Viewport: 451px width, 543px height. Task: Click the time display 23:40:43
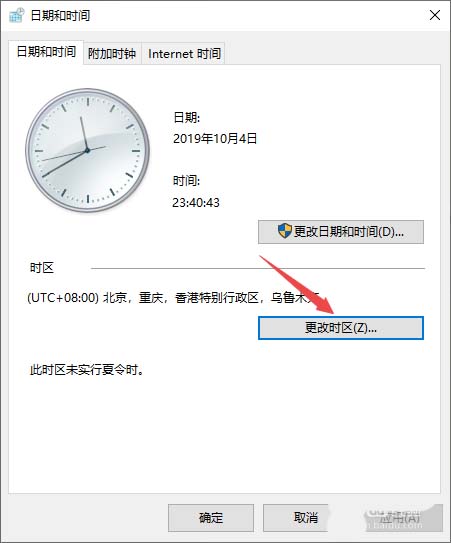click(x=196, y=203)
